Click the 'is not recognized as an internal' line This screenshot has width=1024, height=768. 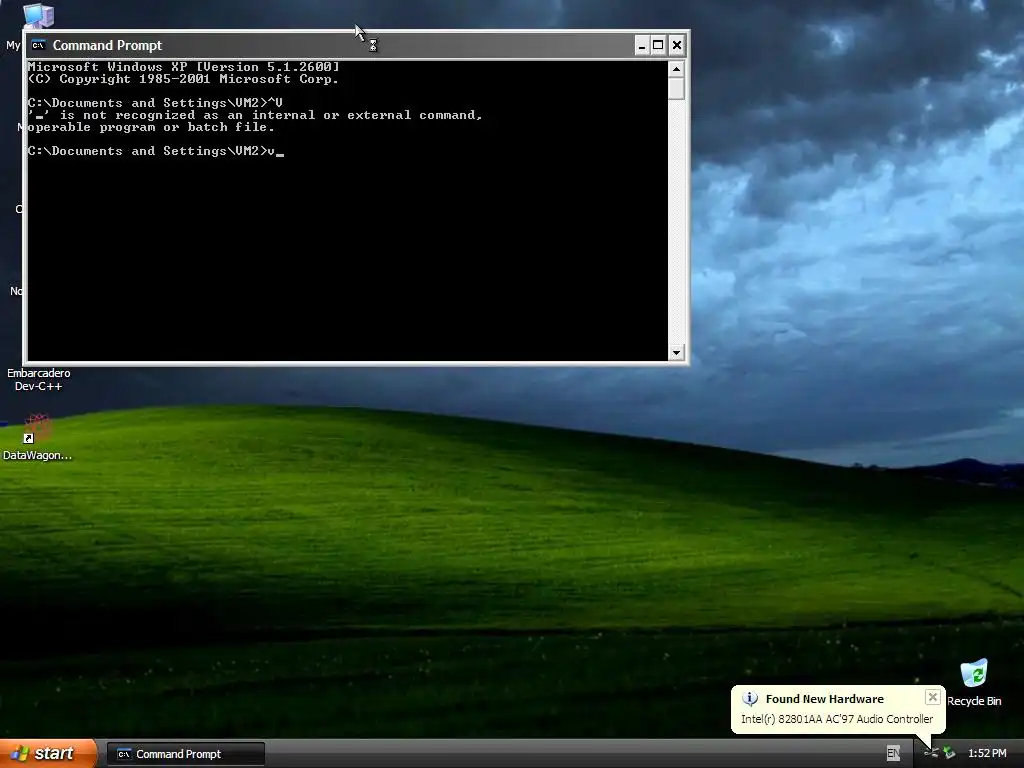click(x=255, y=115)
